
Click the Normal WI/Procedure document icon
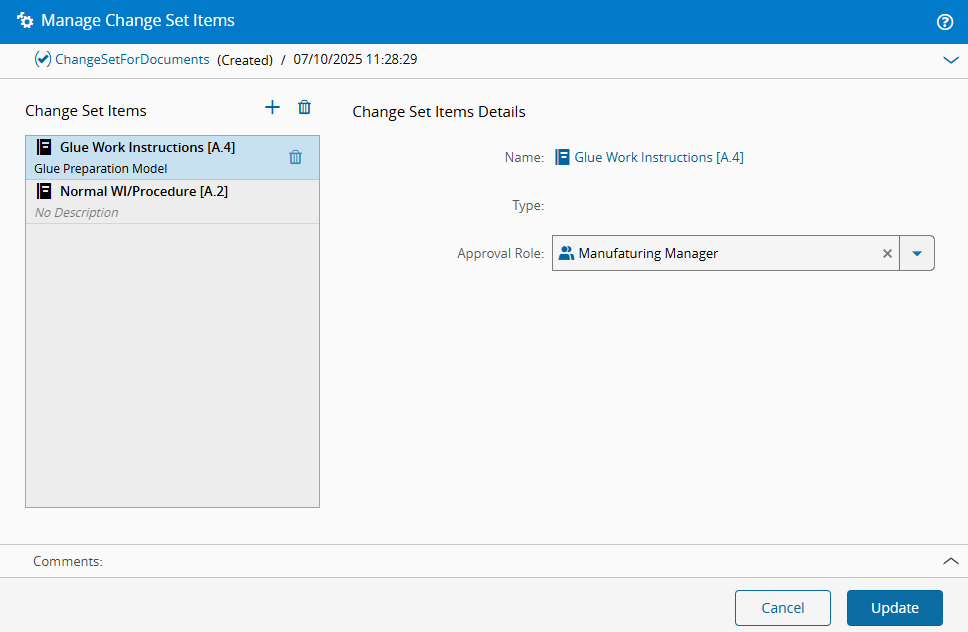click(44, 191)
